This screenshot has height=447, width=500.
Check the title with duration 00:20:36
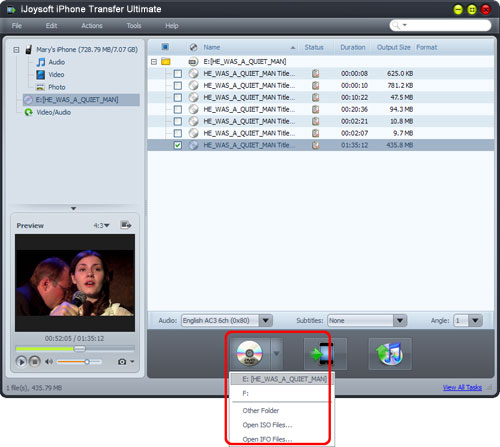pos(178,109)
